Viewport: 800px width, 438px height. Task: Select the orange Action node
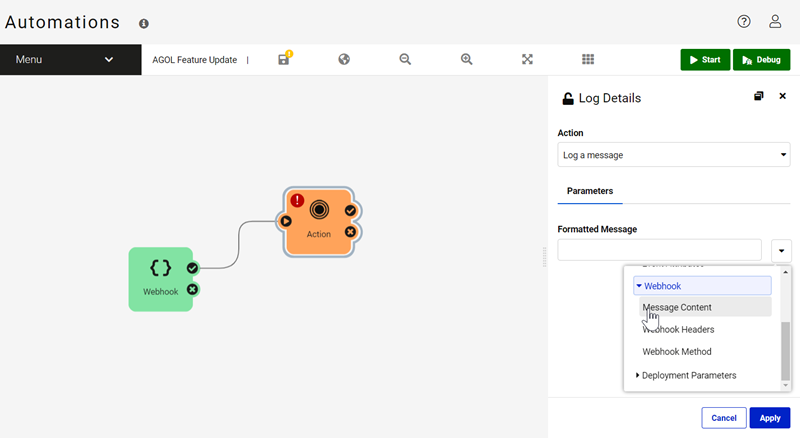[x=319, y=222]
